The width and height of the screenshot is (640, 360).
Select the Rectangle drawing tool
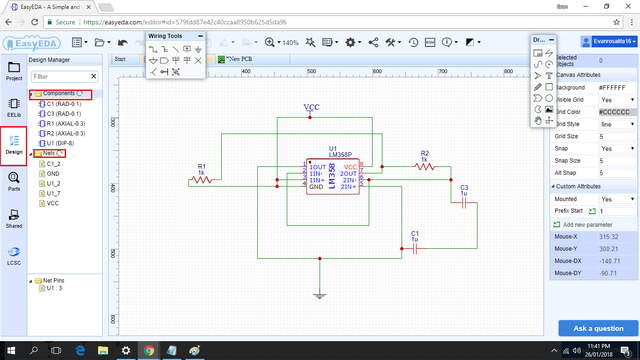(549, 87)
